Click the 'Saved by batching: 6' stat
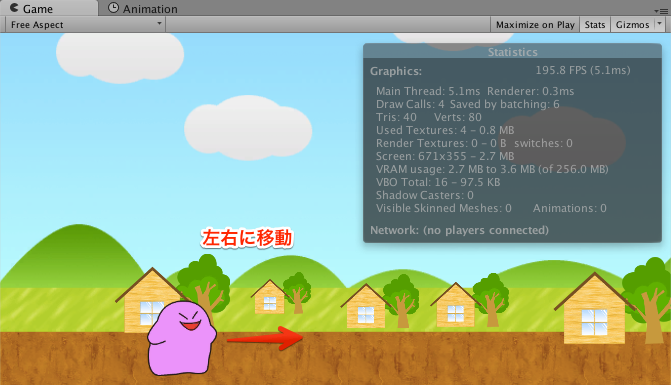Screen dimensions: 671x385 [x=505, y=104]
